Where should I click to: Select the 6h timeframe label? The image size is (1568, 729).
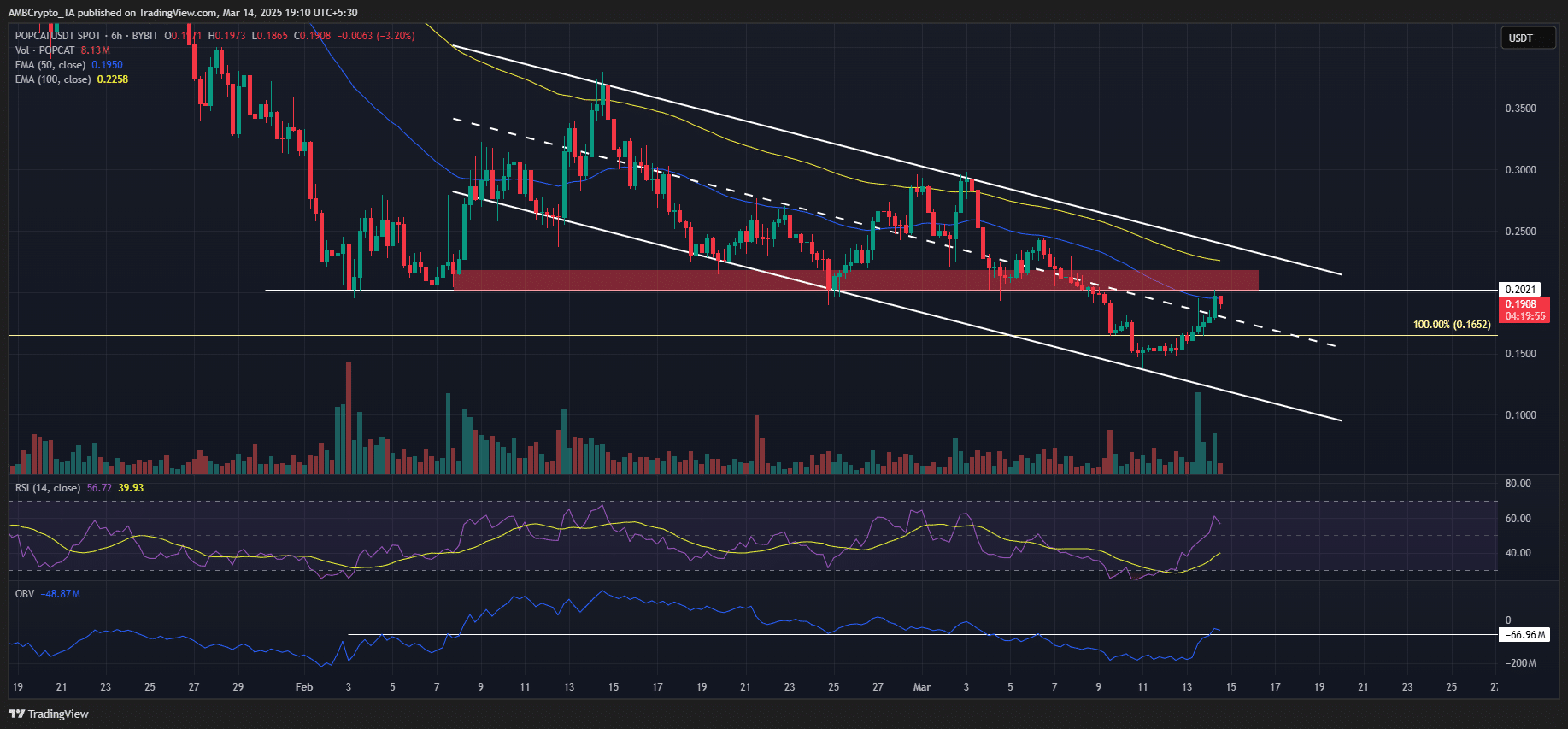(x=117, y=36)
